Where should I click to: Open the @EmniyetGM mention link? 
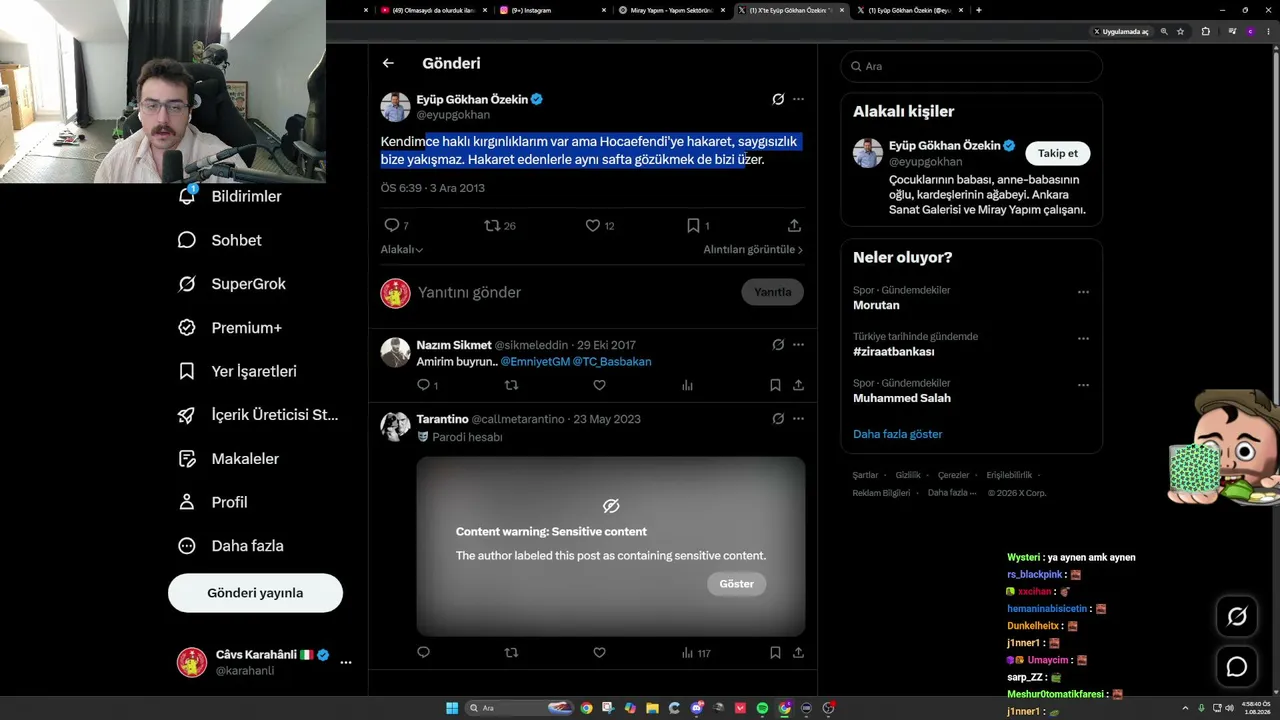coord(534,361)
